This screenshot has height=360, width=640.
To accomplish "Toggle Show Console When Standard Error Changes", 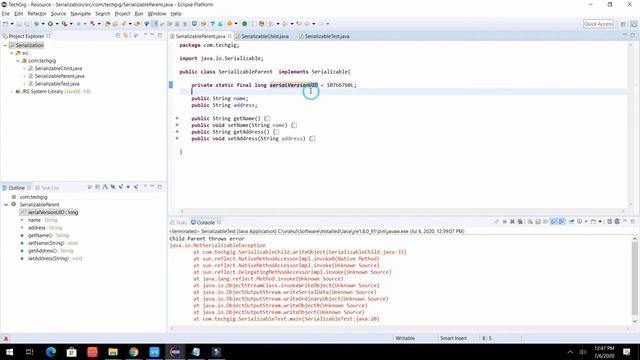I will point(562,221).
